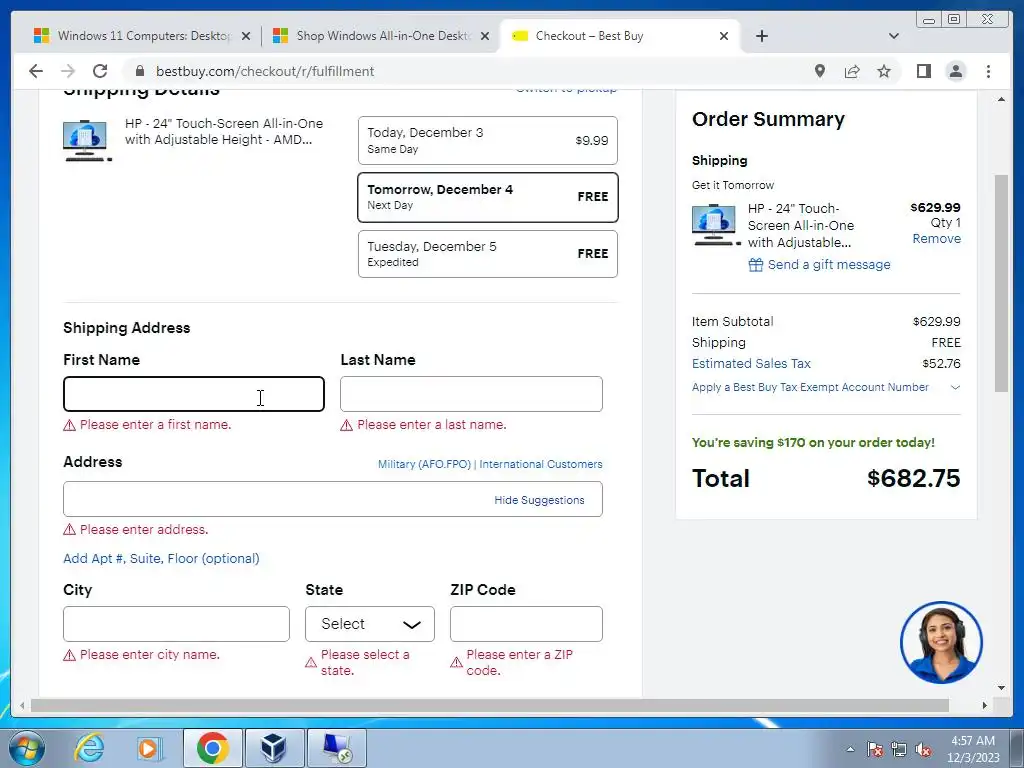Click the Action Center flag tray icon

point(875,749)
